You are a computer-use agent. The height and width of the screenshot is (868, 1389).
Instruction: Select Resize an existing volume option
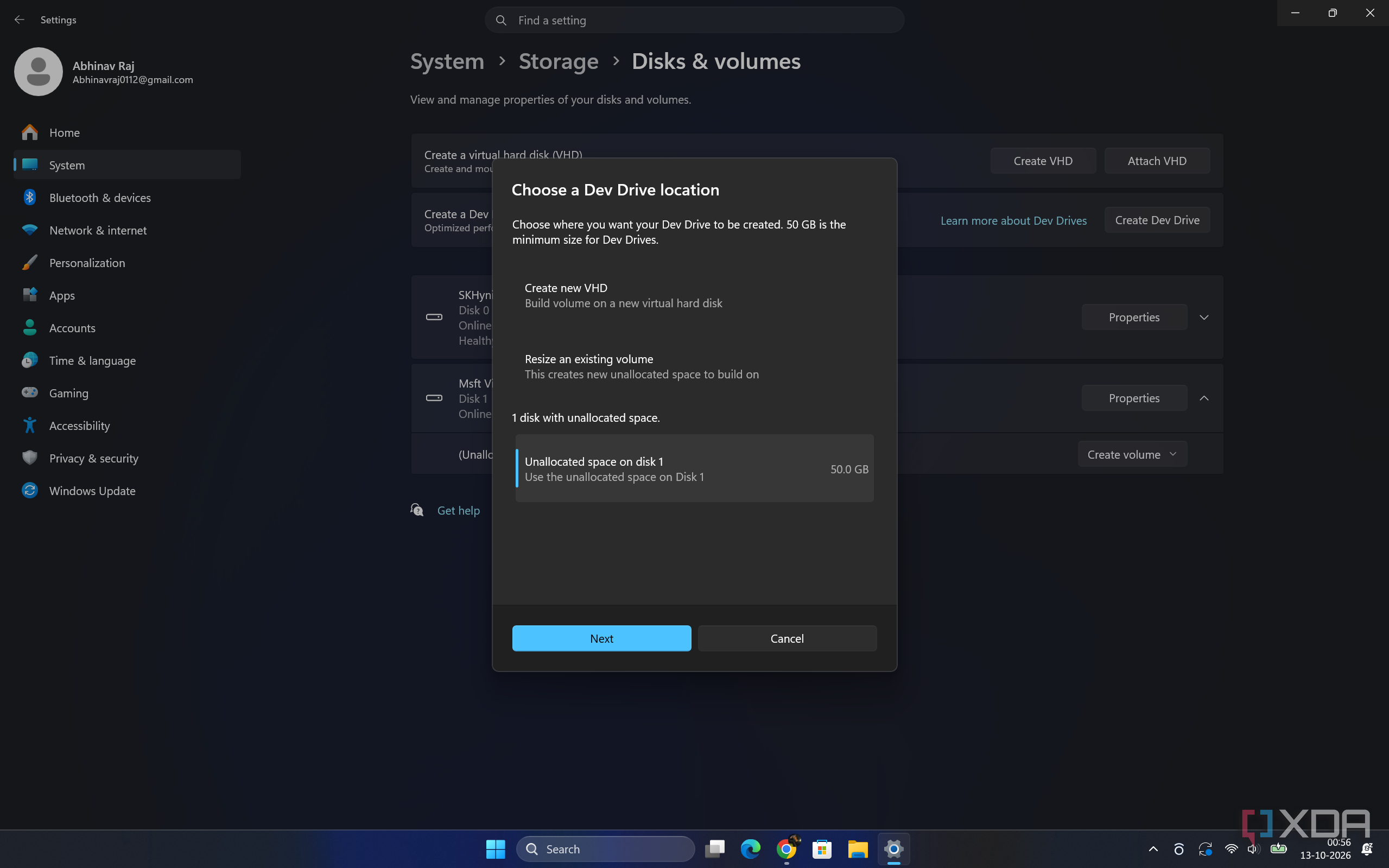coord(695,367)
